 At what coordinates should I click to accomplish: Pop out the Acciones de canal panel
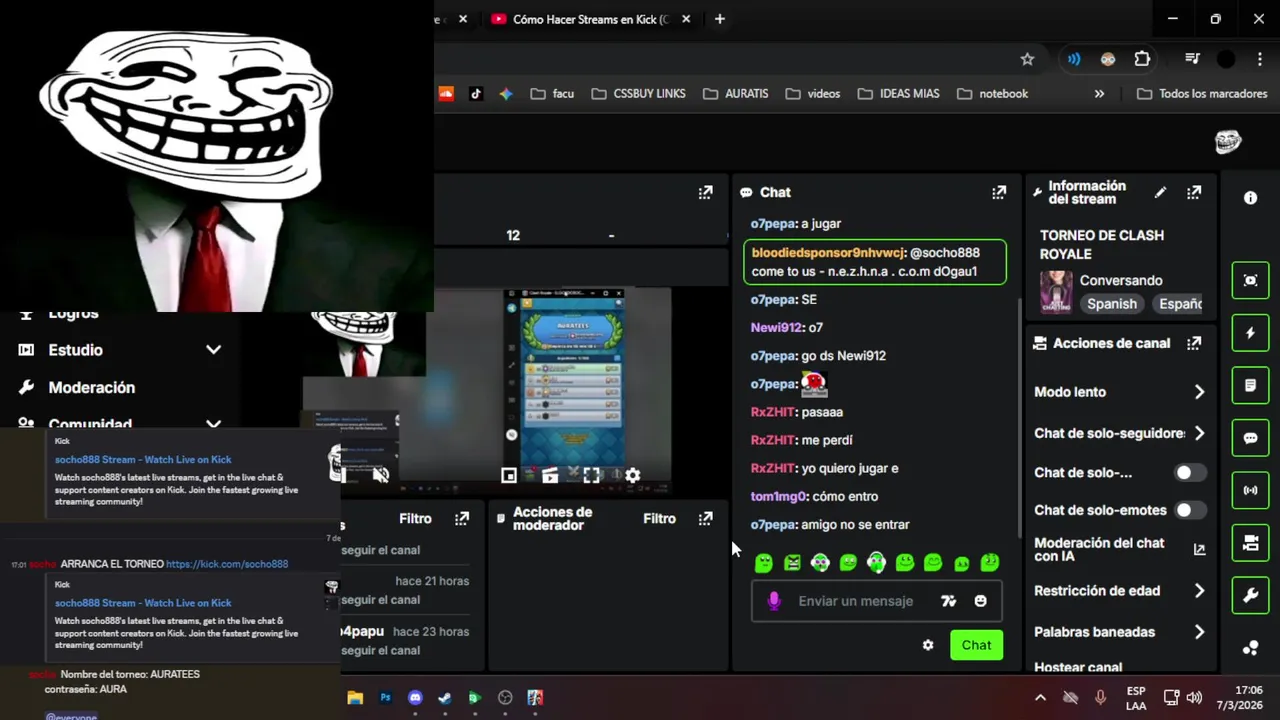1194,343
